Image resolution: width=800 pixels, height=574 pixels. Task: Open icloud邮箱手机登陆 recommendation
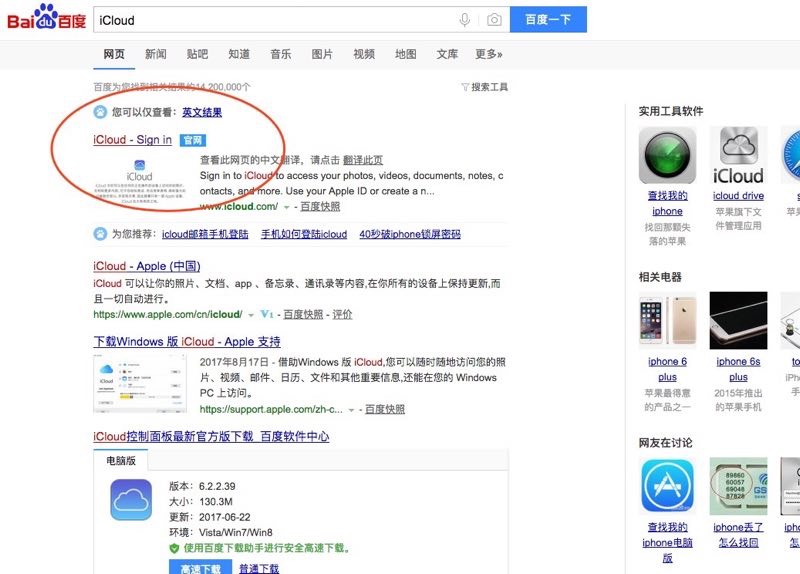(205, 234)
